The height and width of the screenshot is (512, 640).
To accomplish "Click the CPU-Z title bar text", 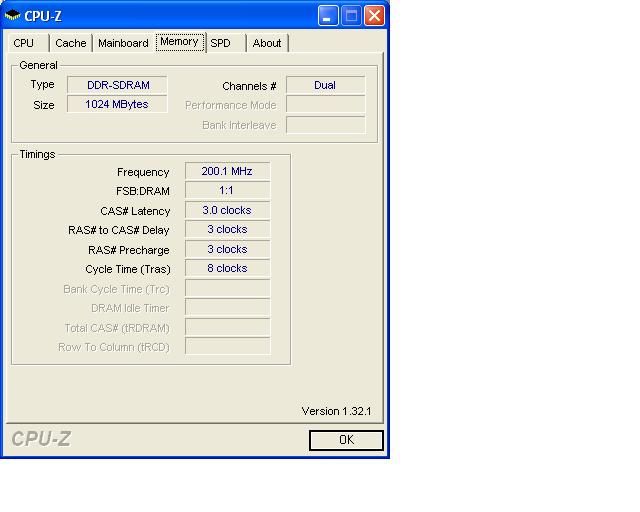I will (x=43, y=16).
